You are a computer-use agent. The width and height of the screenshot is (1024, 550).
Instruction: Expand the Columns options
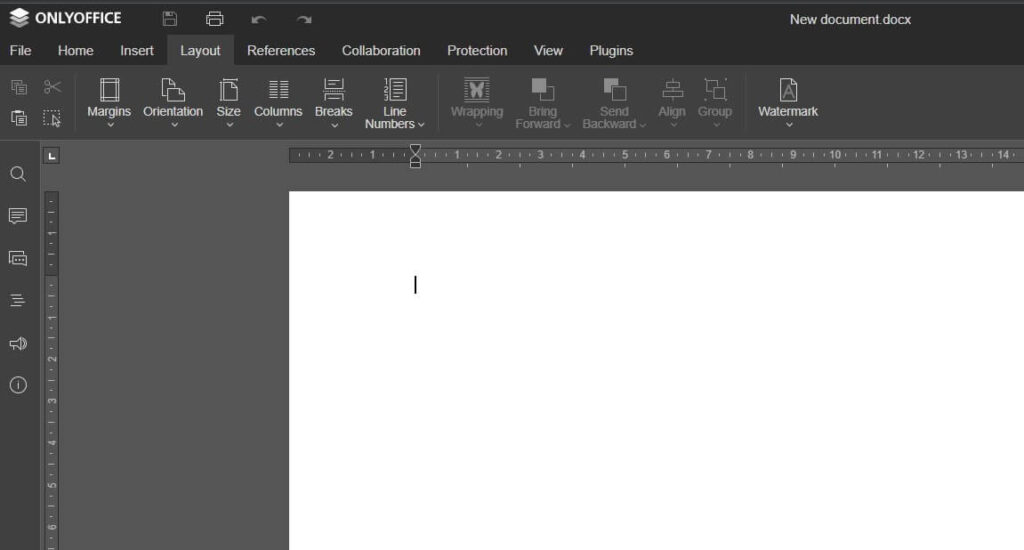278,103
